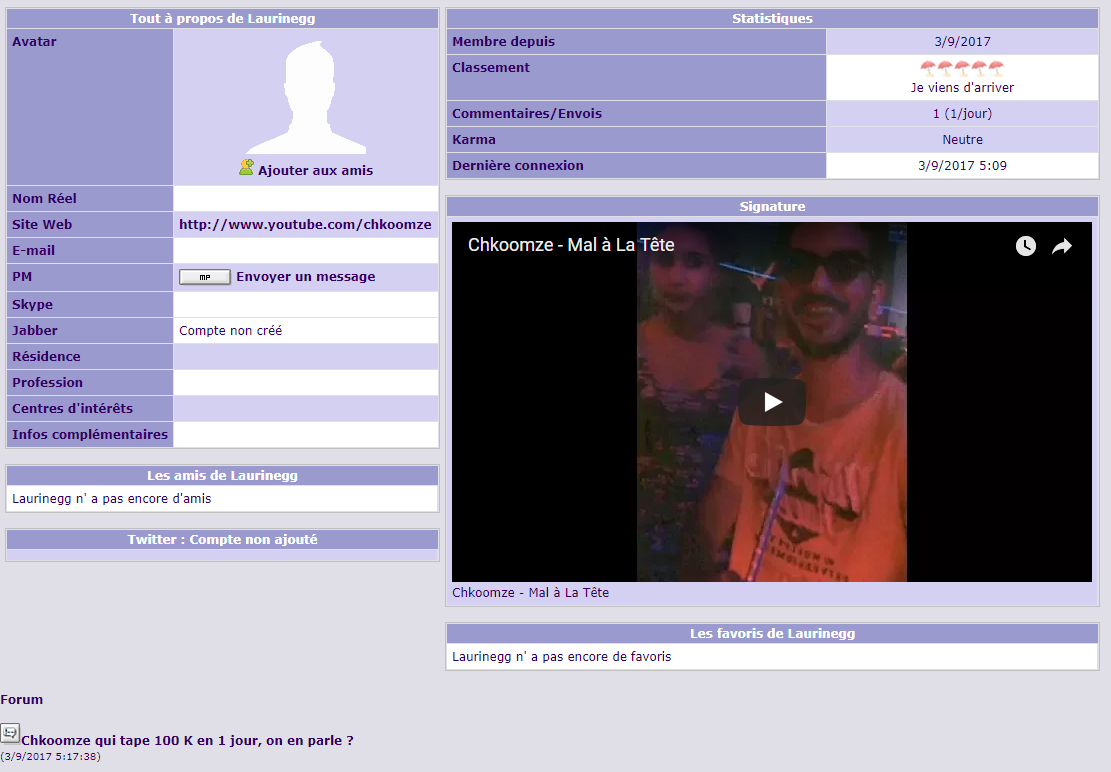
Task: Click the Share arrow on the video
Action: pyautogui.click(x=1062, y=246)
